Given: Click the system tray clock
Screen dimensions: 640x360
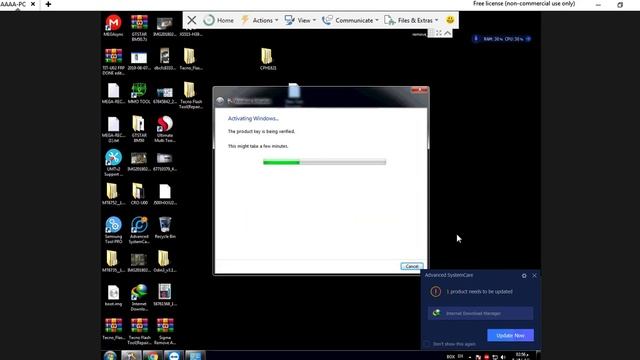Looking at the screenshot, I should 522,356.
